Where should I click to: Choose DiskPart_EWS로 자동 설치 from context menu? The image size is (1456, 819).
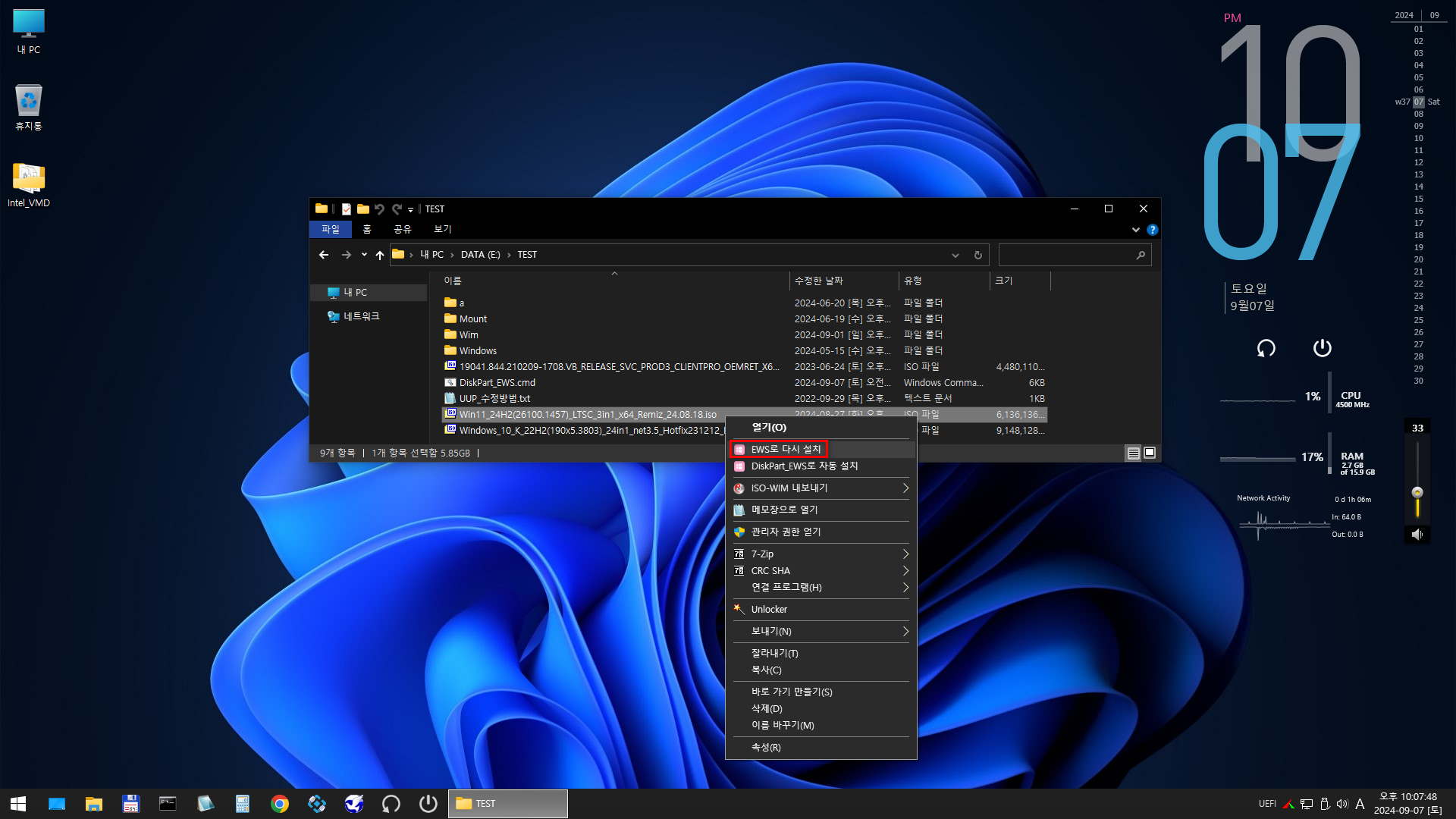[x=821, y=466]
